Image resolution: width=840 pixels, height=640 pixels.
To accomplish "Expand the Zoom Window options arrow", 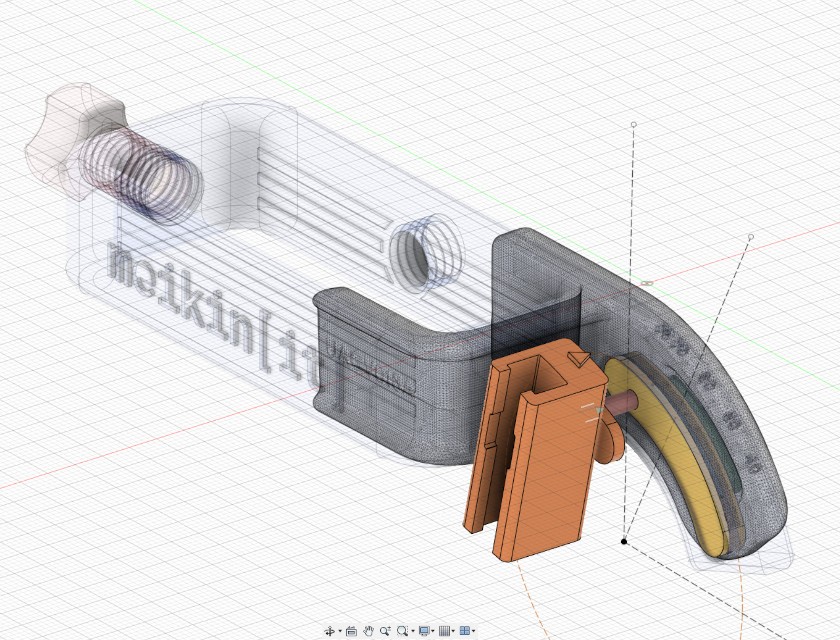I will (413, 631).
